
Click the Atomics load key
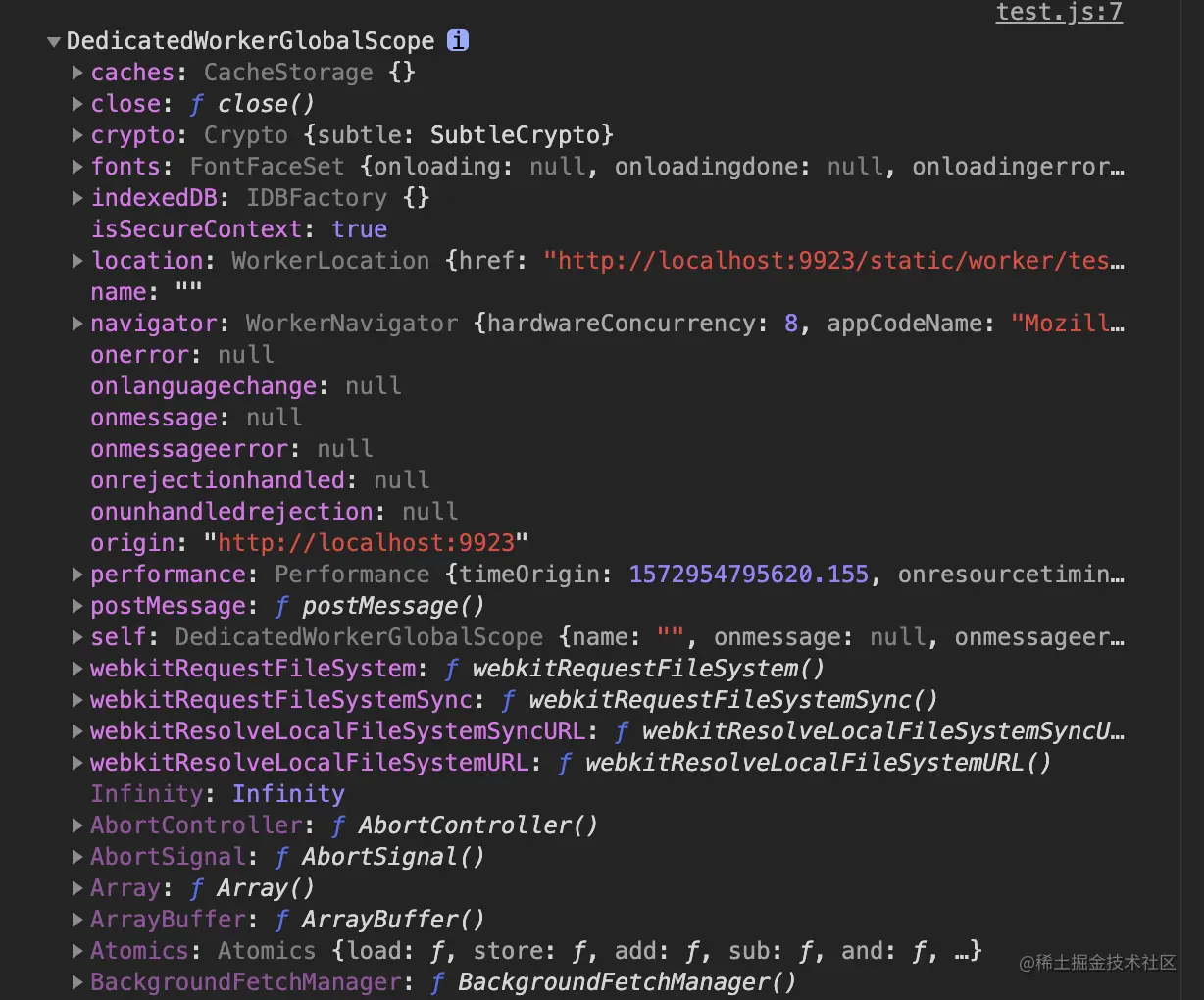374,951
